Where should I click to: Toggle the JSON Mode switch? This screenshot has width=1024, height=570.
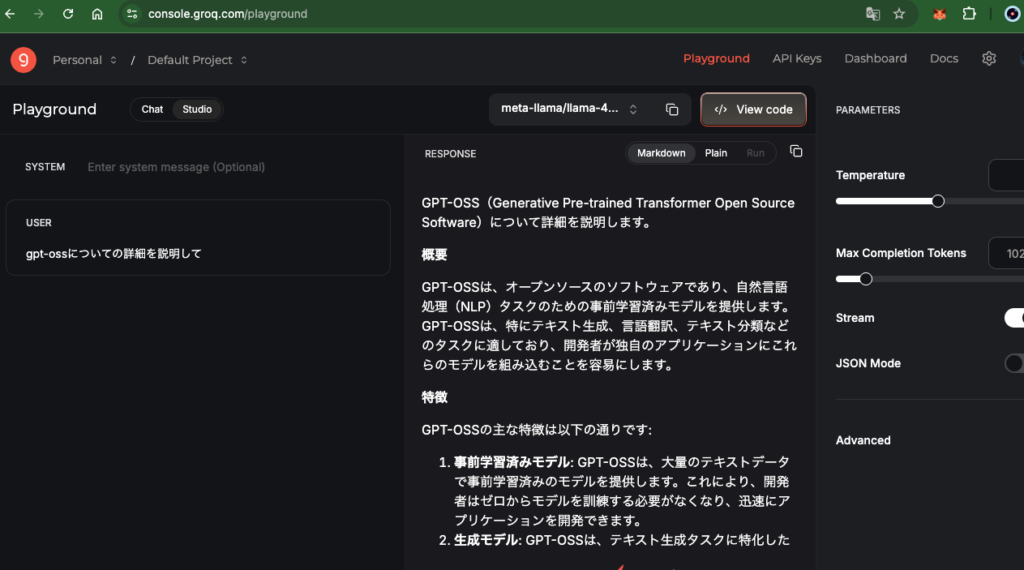(1014, 363)
